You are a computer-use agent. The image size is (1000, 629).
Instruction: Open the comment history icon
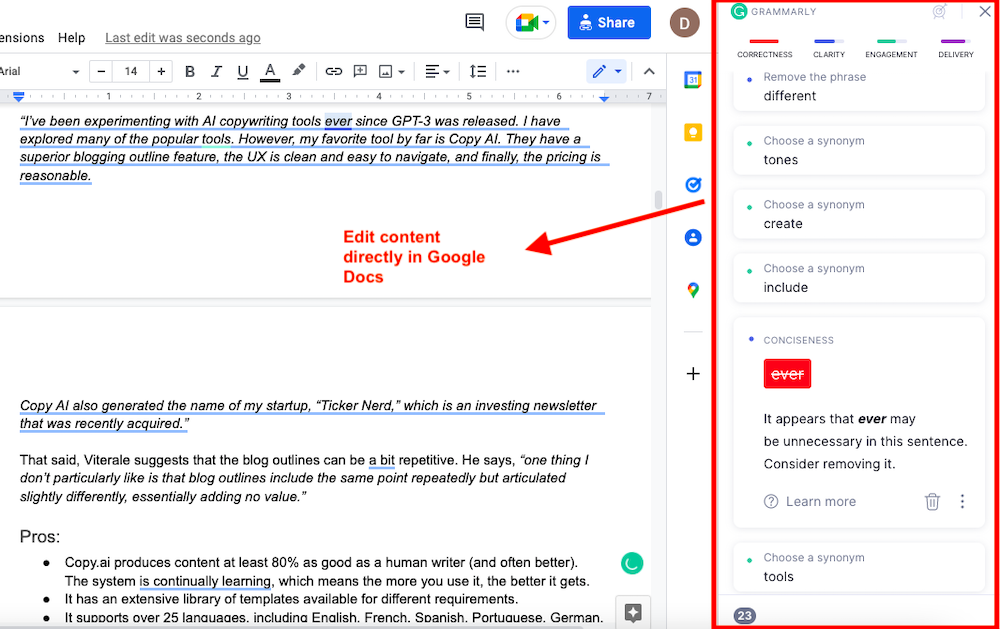(x=474, y=22)
